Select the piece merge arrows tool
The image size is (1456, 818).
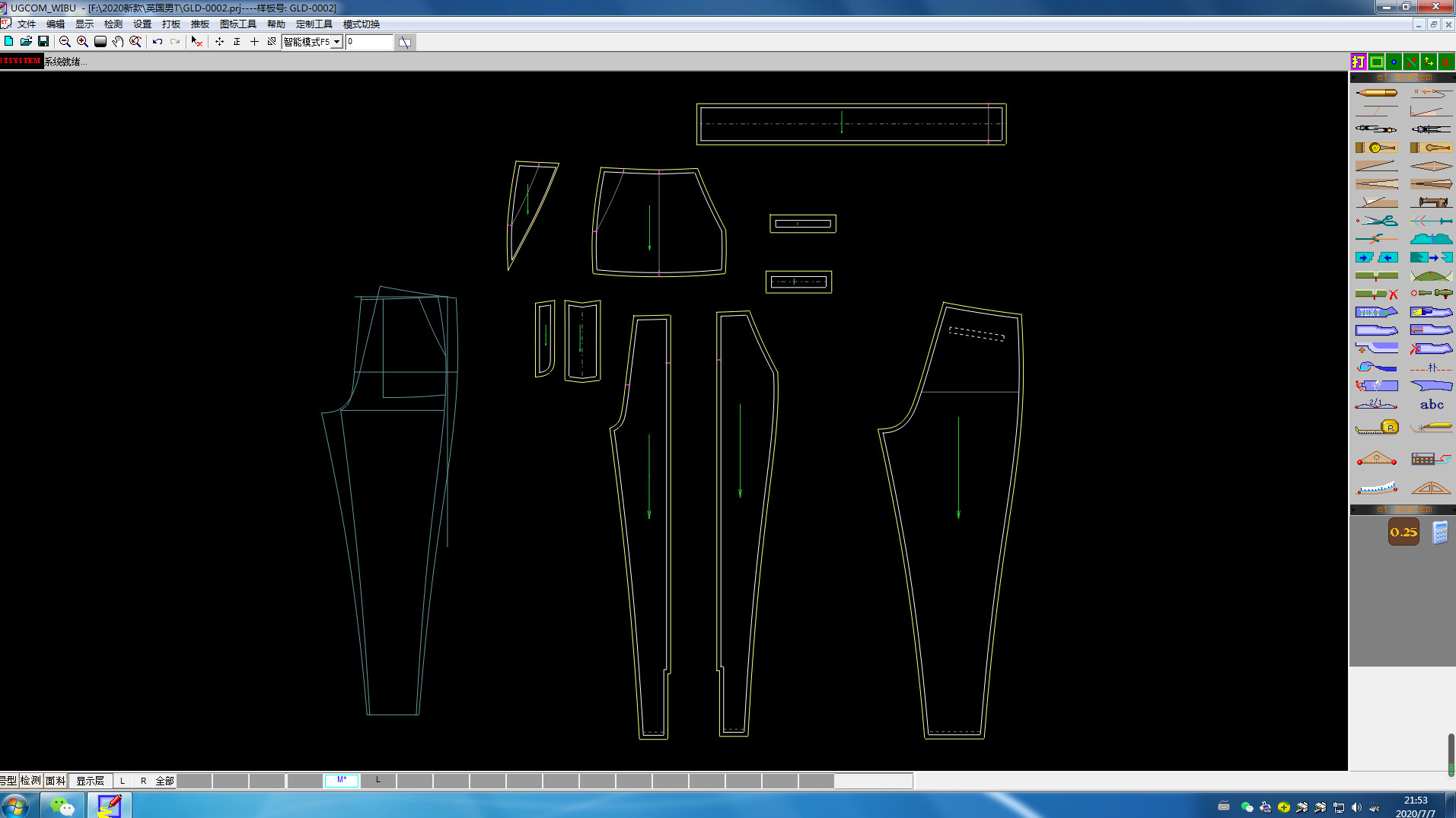(x=1376, y=257)
